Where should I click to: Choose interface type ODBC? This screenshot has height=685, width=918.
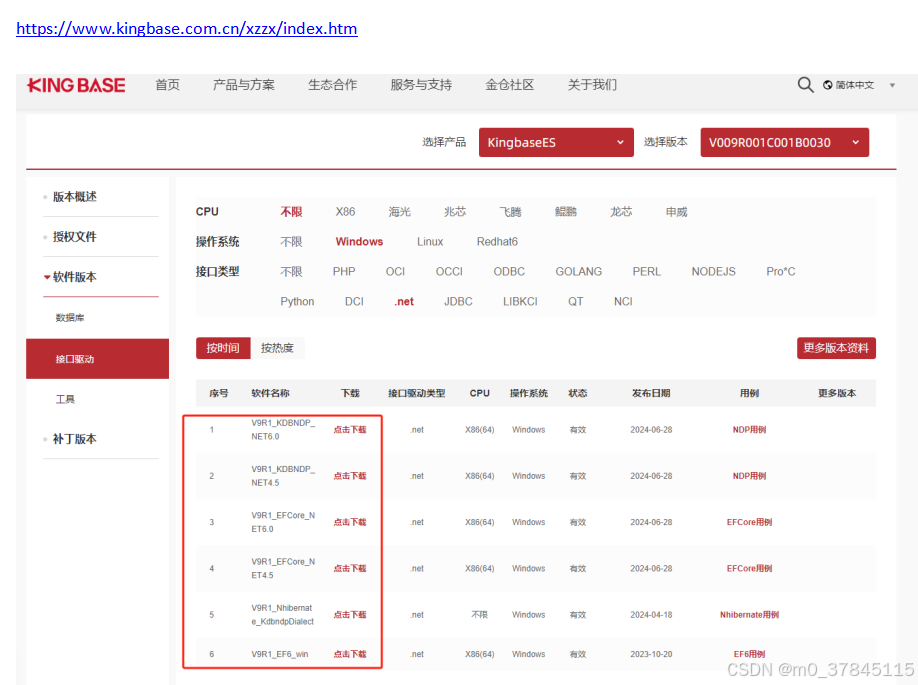click(509, 272)
